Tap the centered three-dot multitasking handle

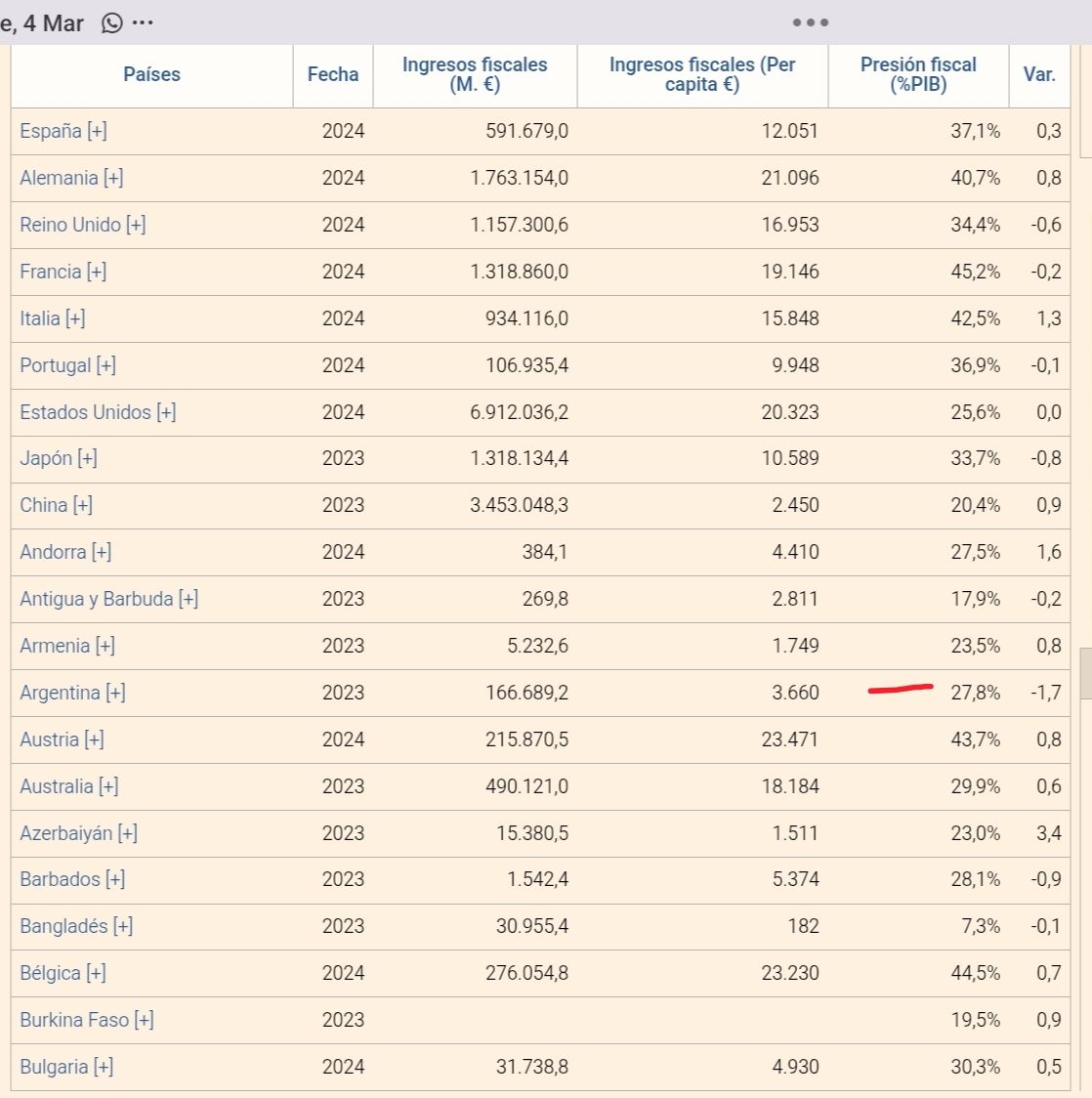coord(811,22)
